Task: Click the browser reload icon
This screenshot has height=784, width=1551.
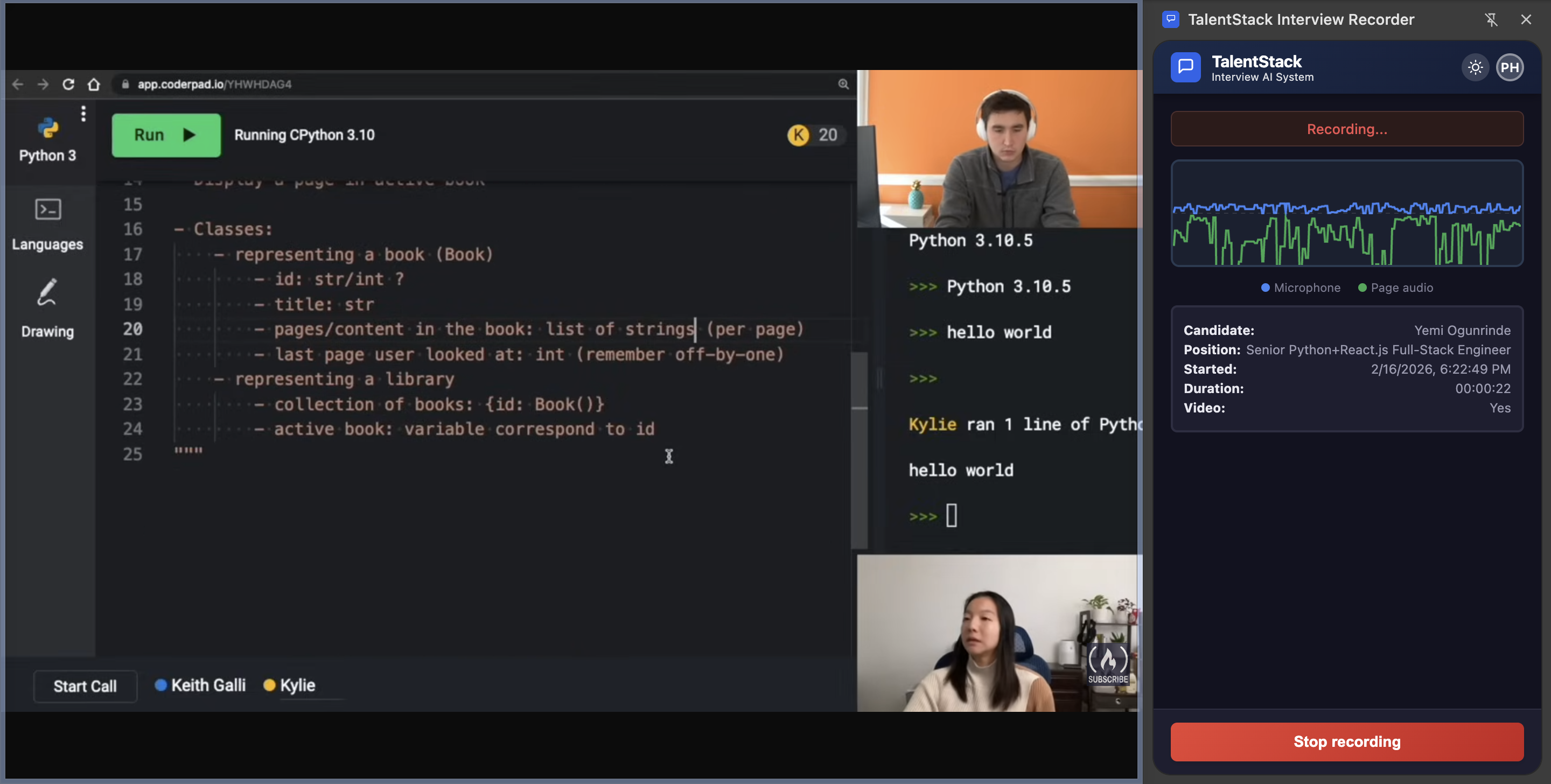Action: [x=68, y=85]
